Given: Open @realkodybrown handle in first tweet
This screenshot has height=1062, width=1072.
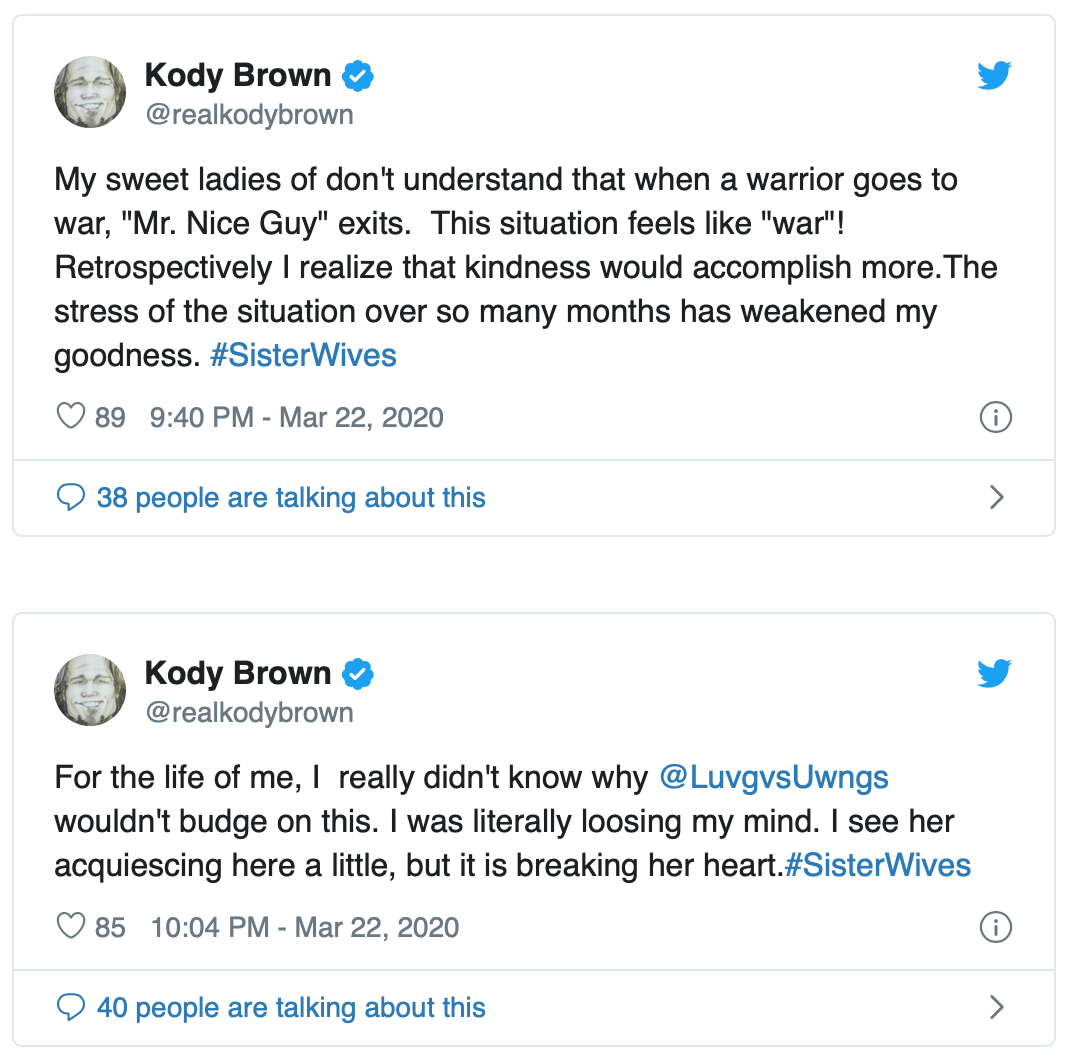Looking at the screenshot, I should (x=249, y=115).
